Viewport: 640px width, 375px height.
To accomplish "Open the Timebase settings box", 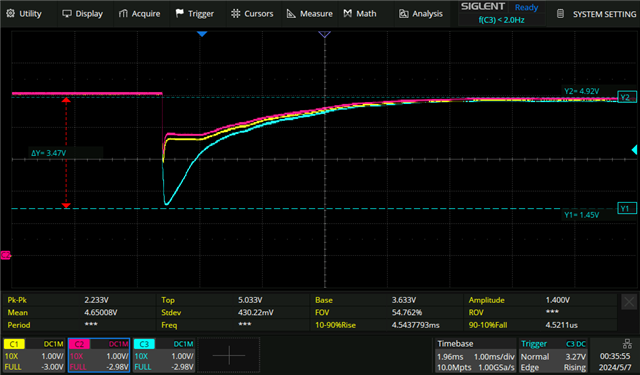I will [475, 355].
